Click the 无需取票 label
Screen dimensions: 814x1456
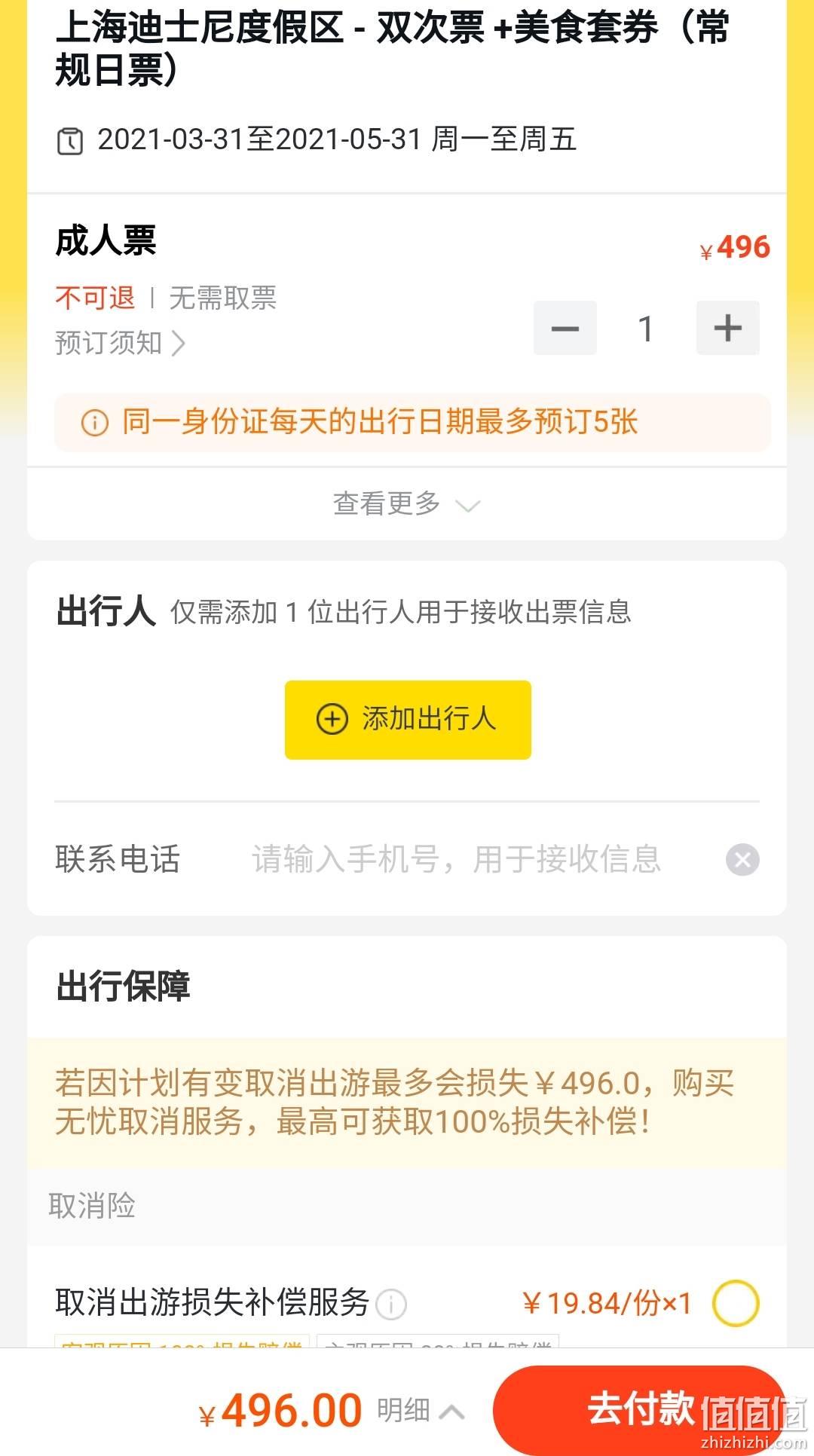pos(223,298)
